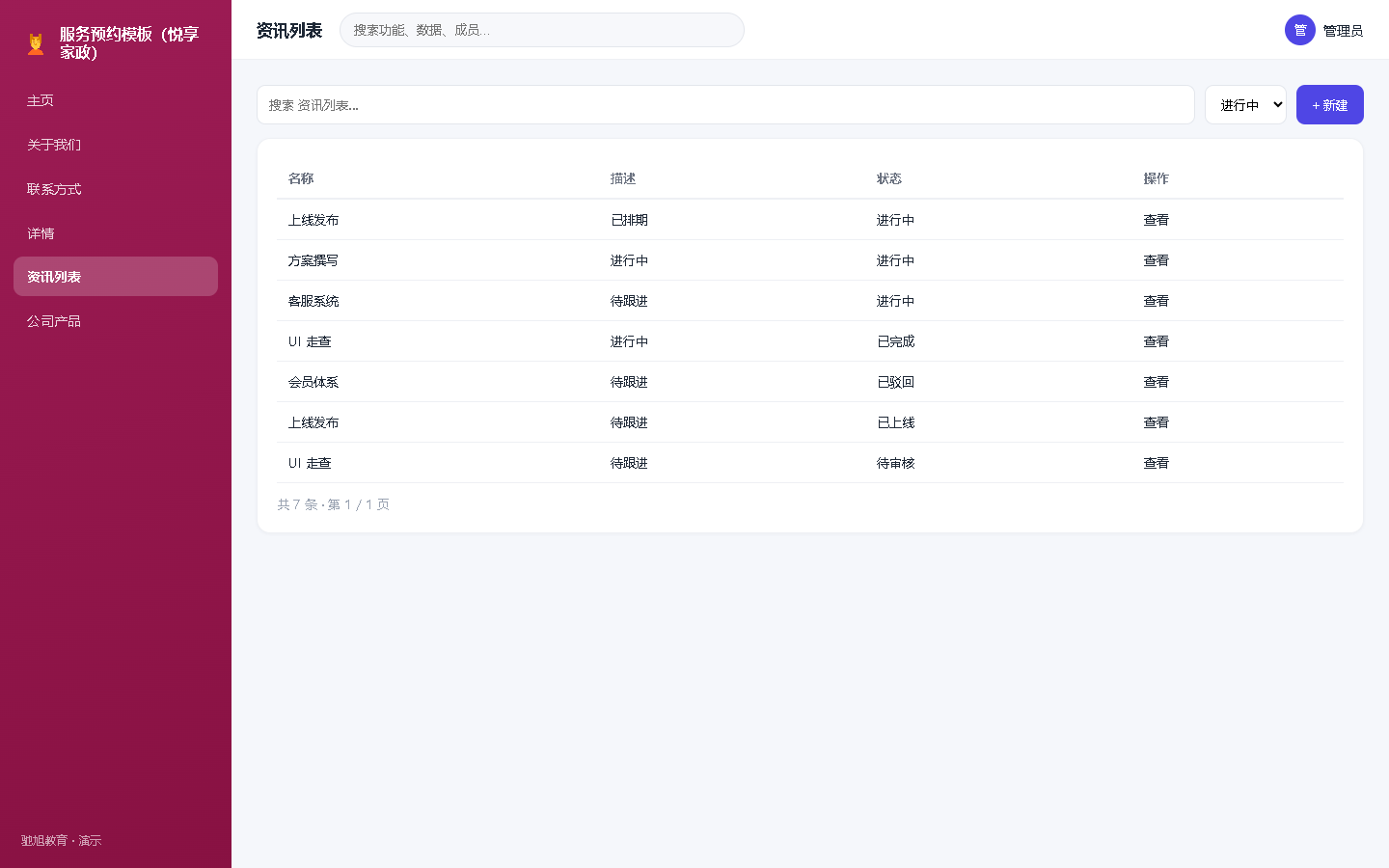Click 查看 in the 客服系统 row
The image size is (1389, 868).
click(x=1156, y=301)
